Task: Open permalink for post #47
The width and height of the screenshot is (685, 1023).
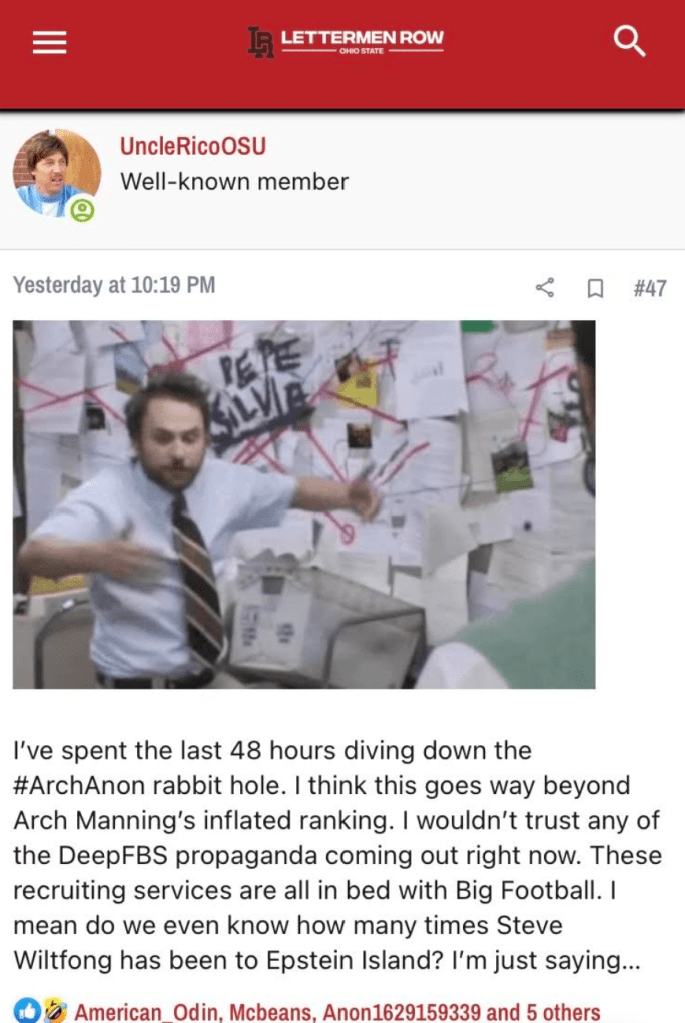Action: point(650,288)
